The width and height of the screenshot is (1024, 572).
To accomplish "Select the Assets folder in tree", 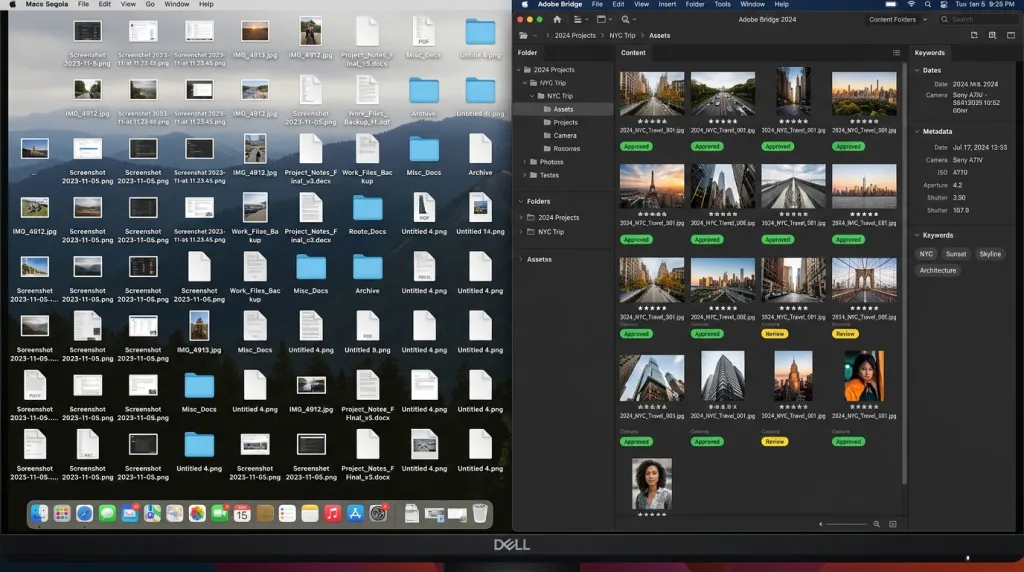I will [x=564, y=110].
